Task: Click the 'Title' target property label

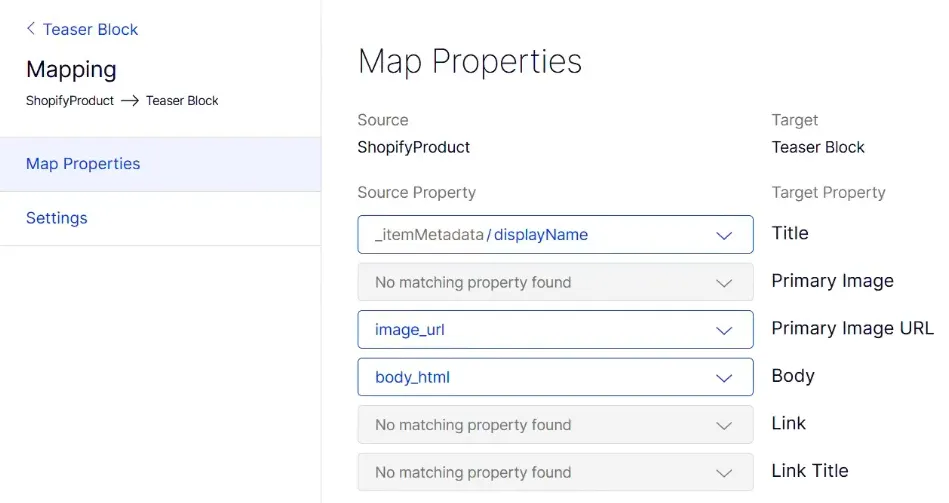Action: click(x=790, y=233)
